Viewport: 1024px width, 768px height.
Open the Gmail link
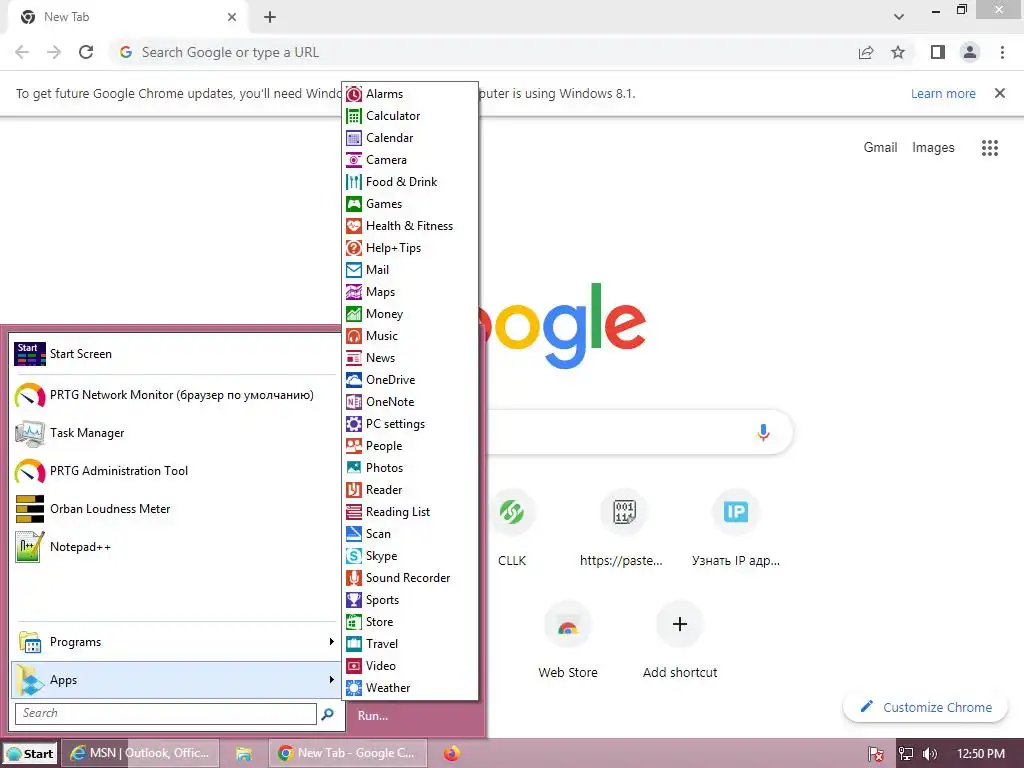click(x=880, y=148)
